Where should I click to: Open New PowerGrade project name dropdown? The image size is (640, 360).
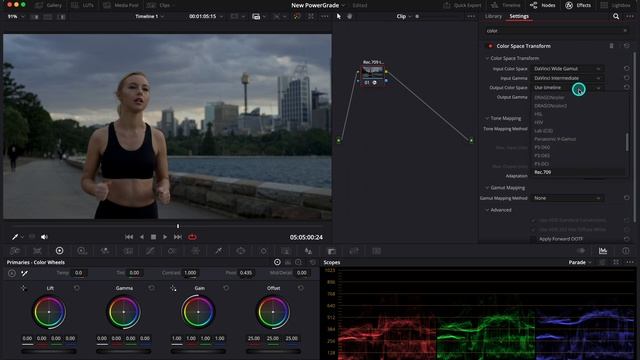coord(318,5)
